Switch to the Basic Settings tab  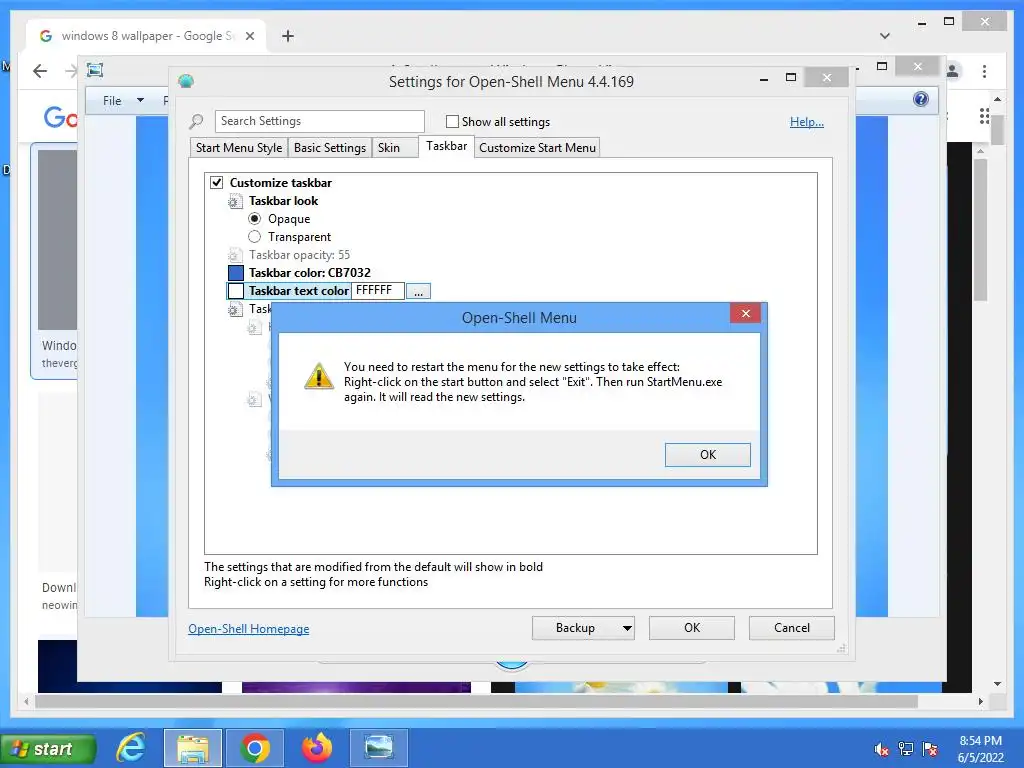(330, 148)
